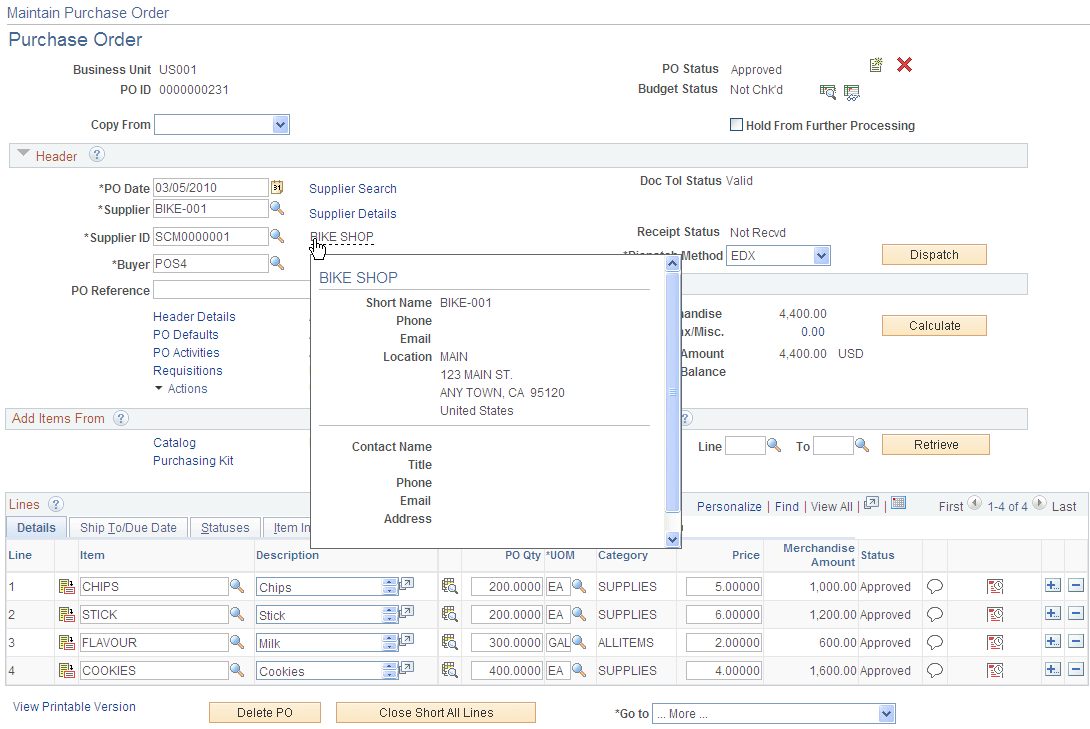The image size is (1090, 729).
Task: Enable Hold From Further Processing
Action: point(737,125)
